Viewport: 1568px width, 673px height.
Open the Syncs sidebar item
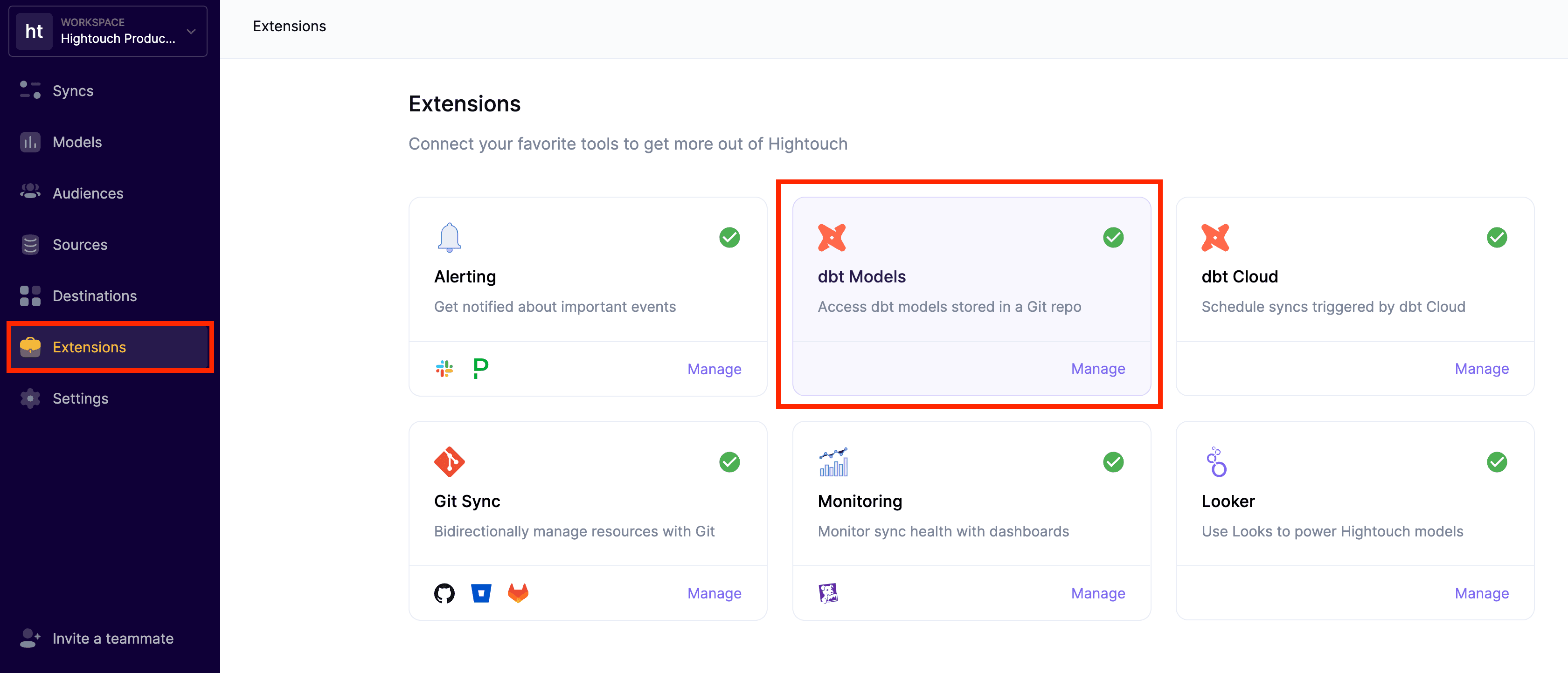click(73, 91)
